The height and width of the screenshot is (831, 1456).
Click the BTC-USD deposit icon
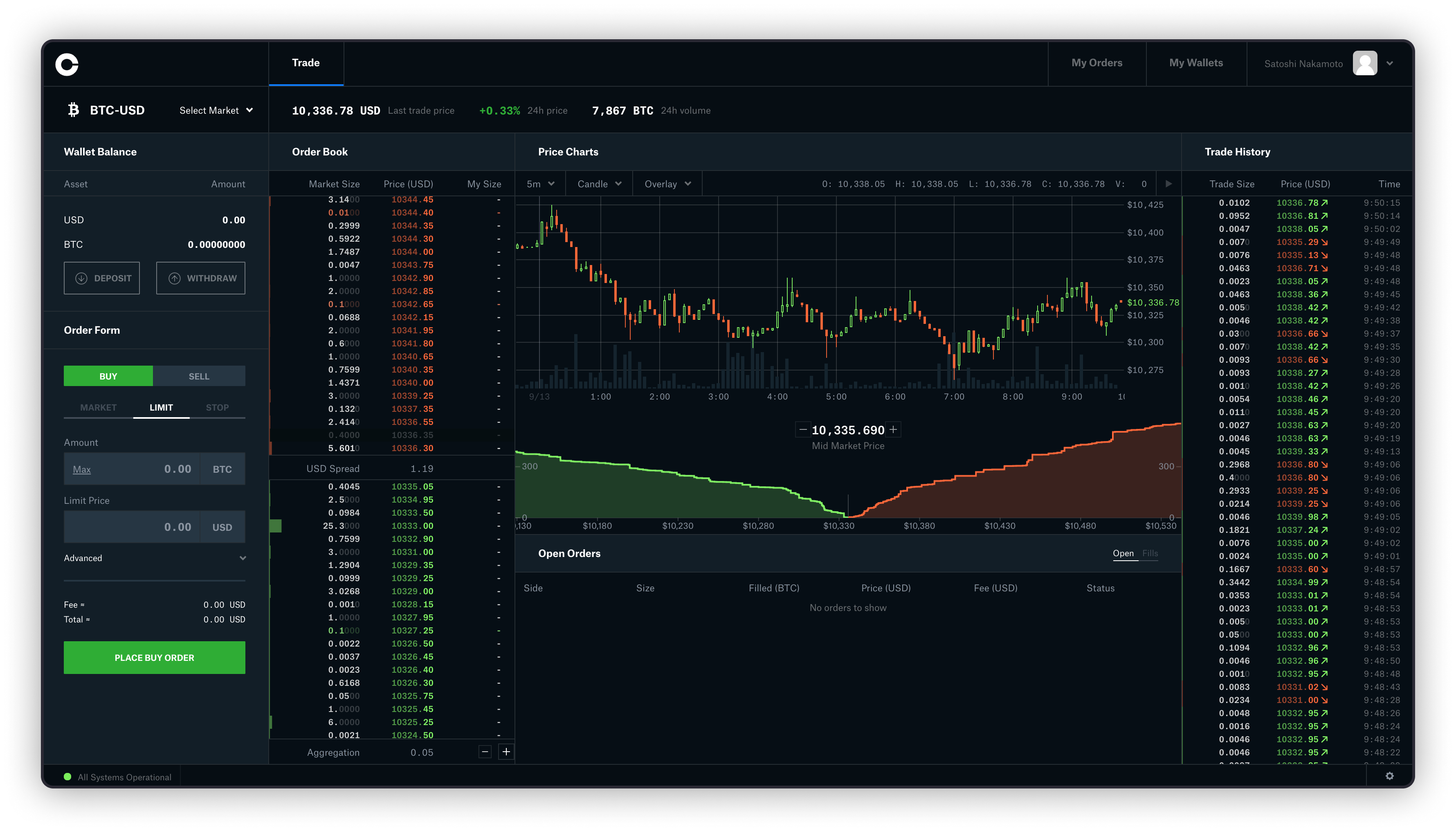(x=80, y=278)
